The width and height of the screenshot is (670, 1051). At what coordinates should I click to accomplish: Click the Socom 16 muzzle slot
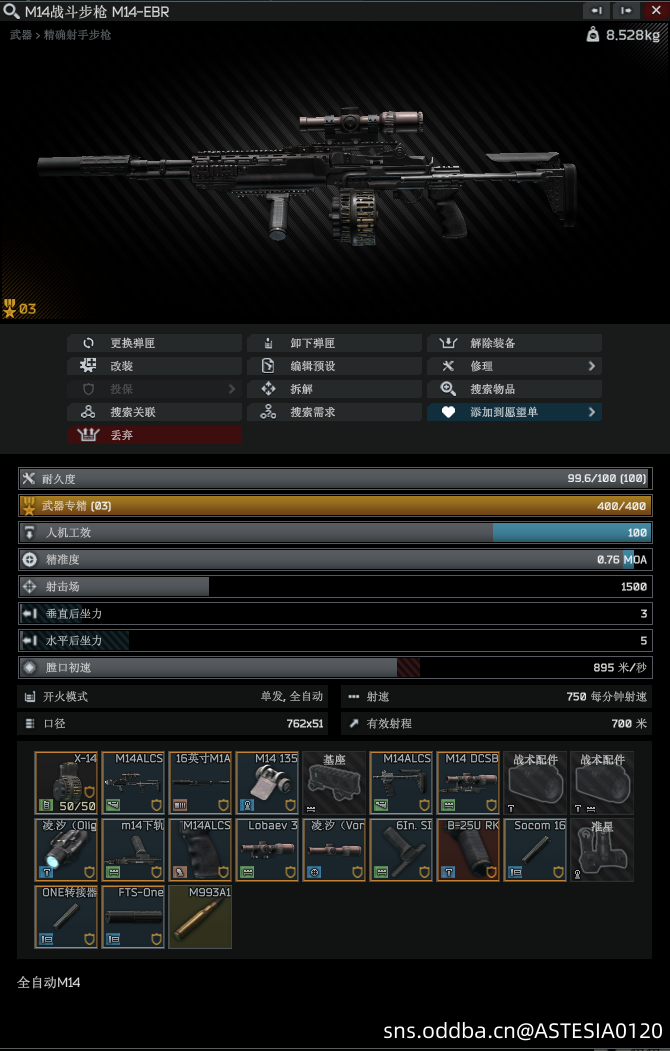[535, 849]
